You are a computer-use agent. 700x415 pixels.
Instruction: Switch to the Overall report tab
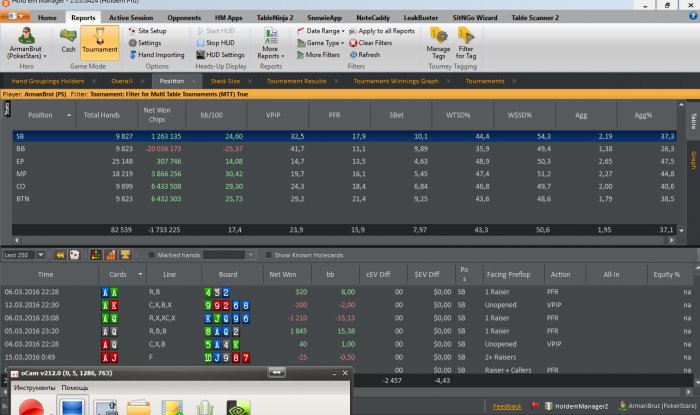coord(122,81)
